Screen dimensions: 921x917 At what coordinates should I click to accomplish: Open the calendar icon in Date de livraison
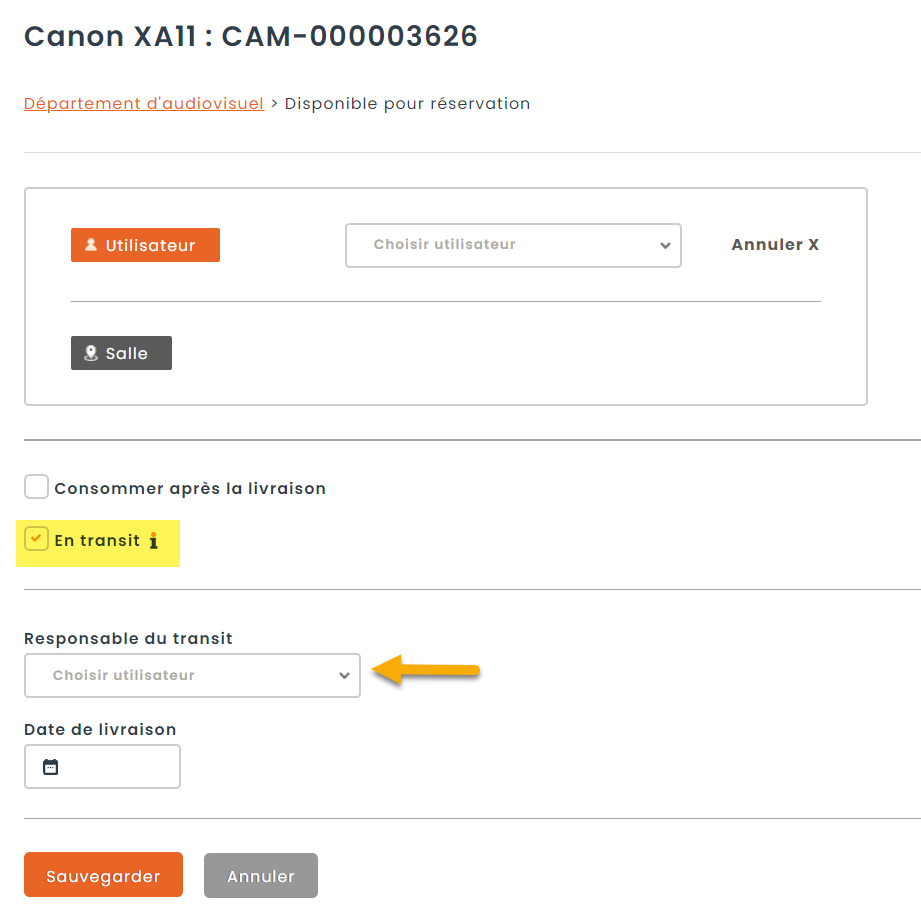(x=51, y=767)
